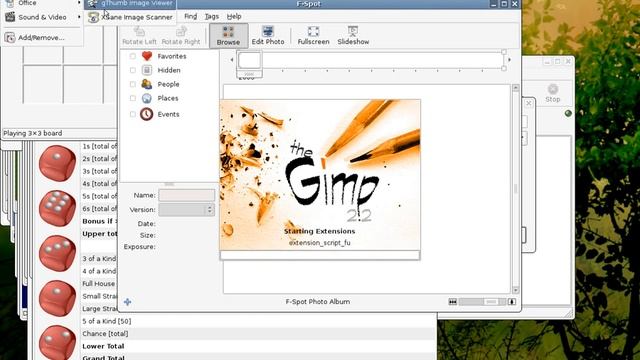Image resolution: width=640 pixels, height=360 pixels.
Task: Click the Playing 3×3 board status bar
Action: (x=59, y=133)
